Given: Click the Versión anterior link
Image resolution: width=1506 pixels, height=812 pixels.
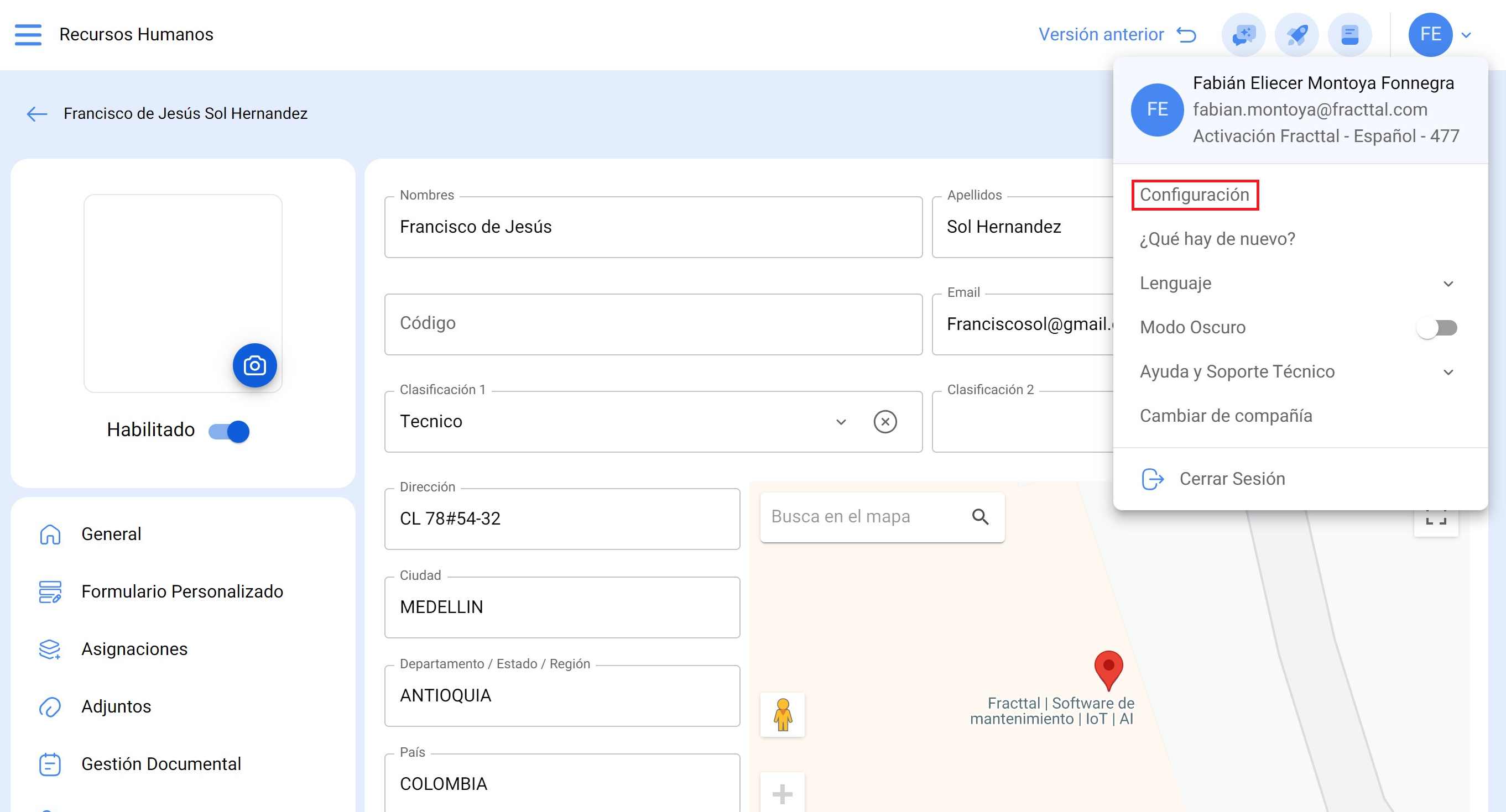Looking at the screenshot, I should pyautogui.click(x=1116, y=34).
